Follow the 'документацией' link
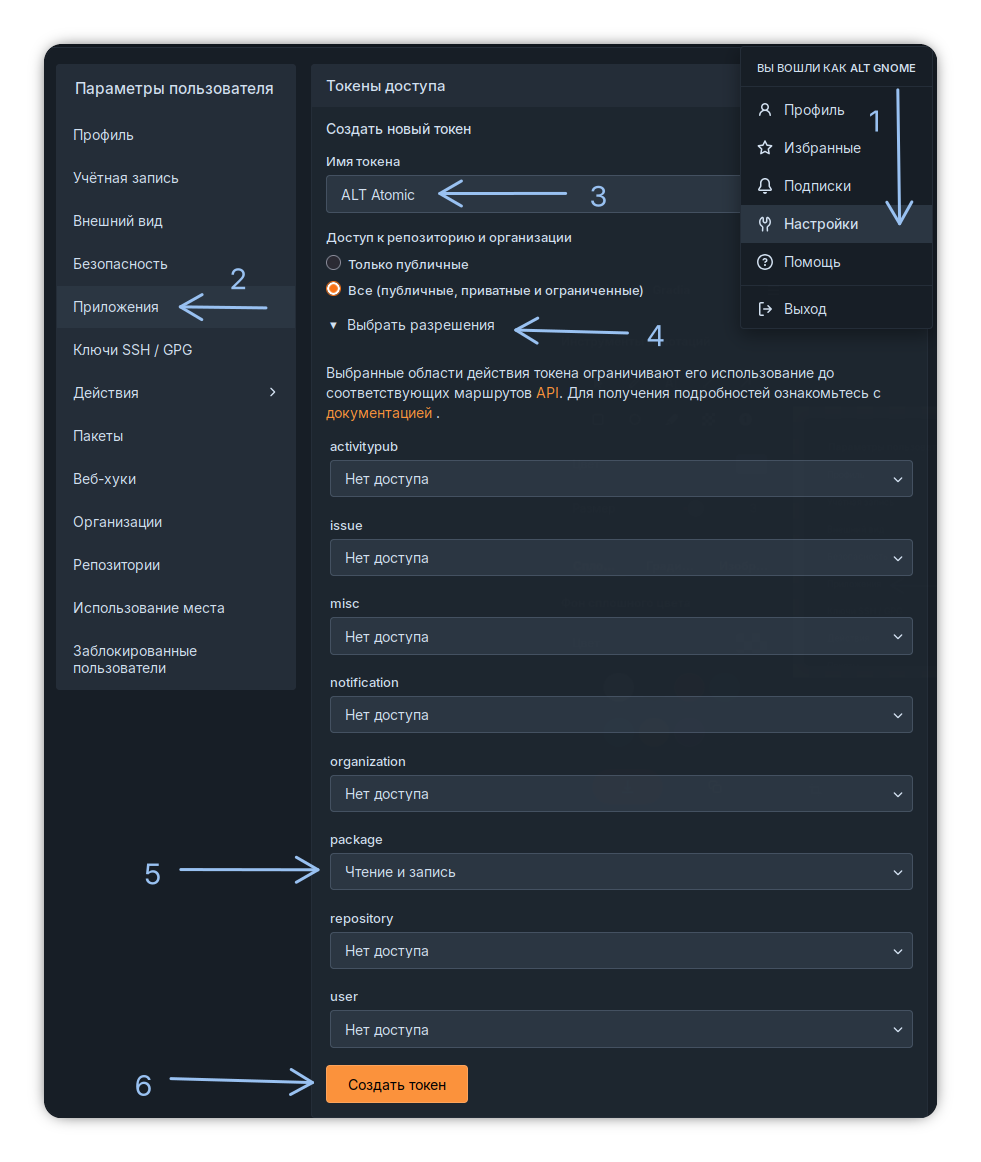Screen dimensions: 981x1162 pos(379,413)
